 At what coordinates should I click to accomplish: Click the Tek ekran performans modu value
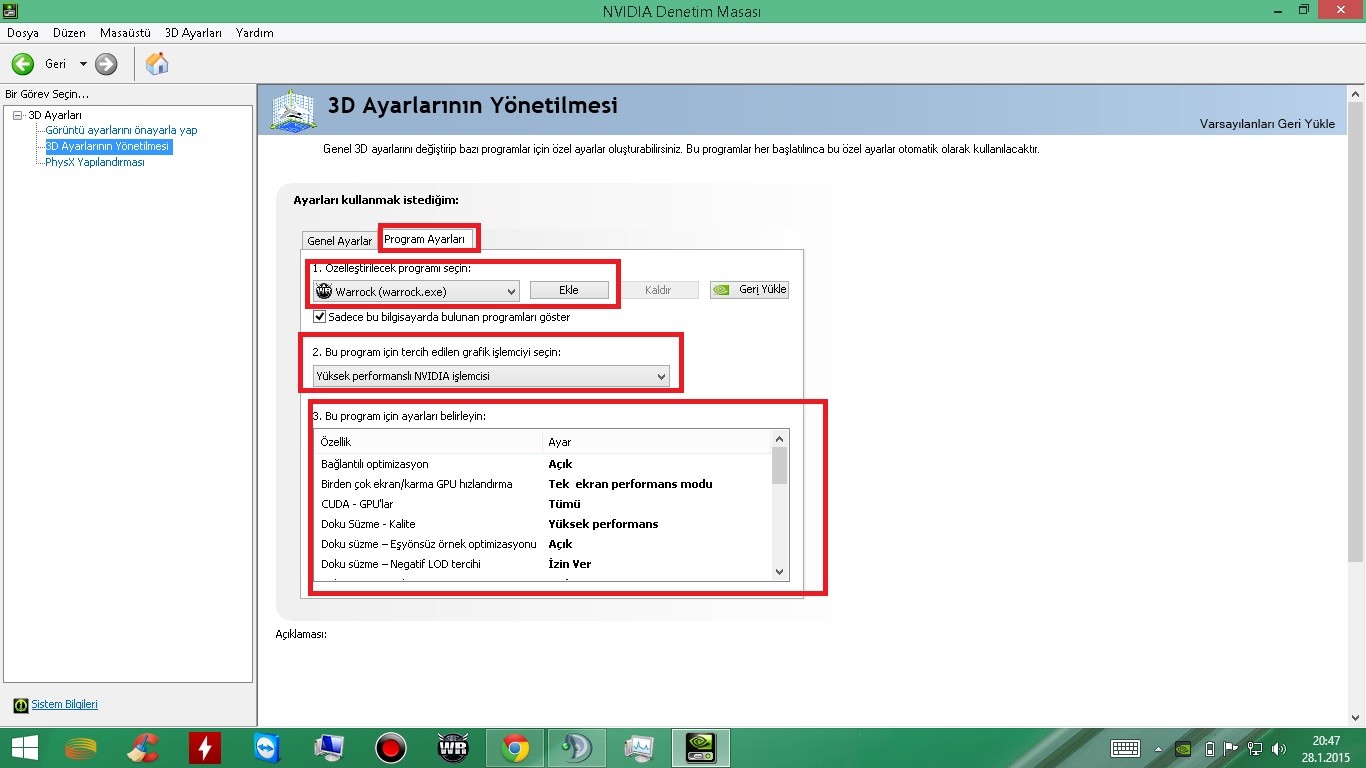(630, 484)
